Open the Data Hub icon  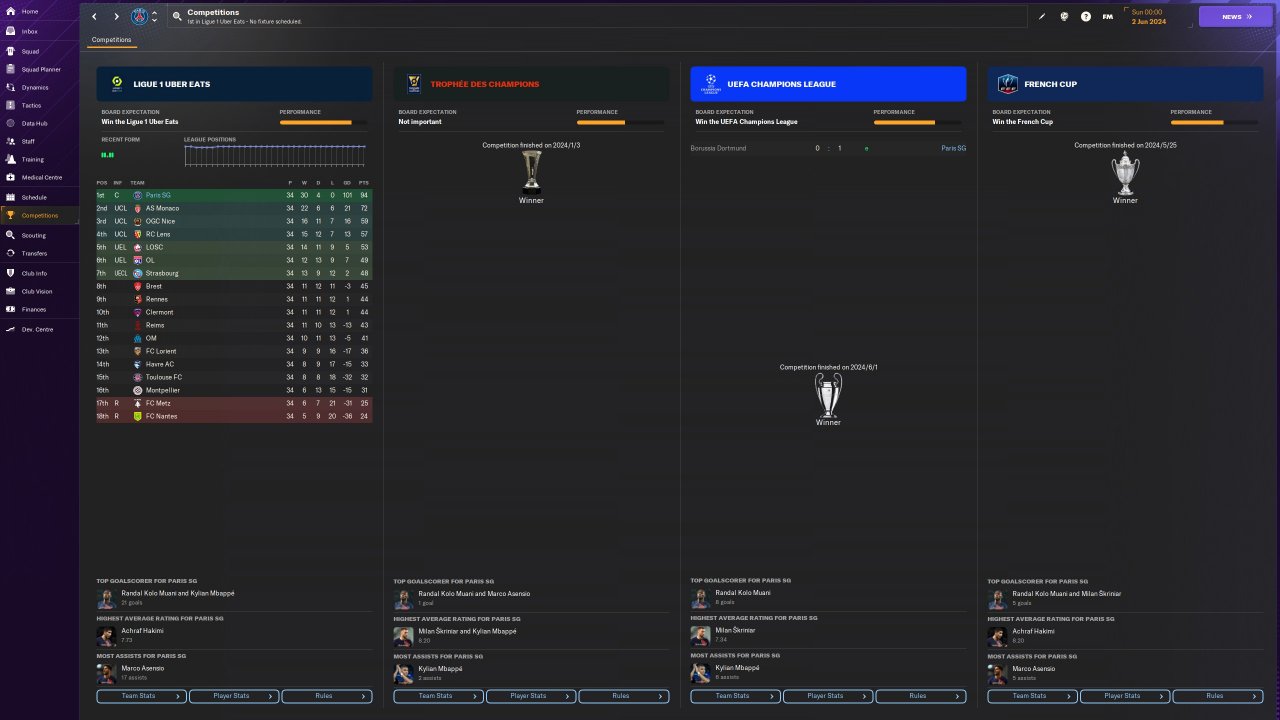click(10, 123)
